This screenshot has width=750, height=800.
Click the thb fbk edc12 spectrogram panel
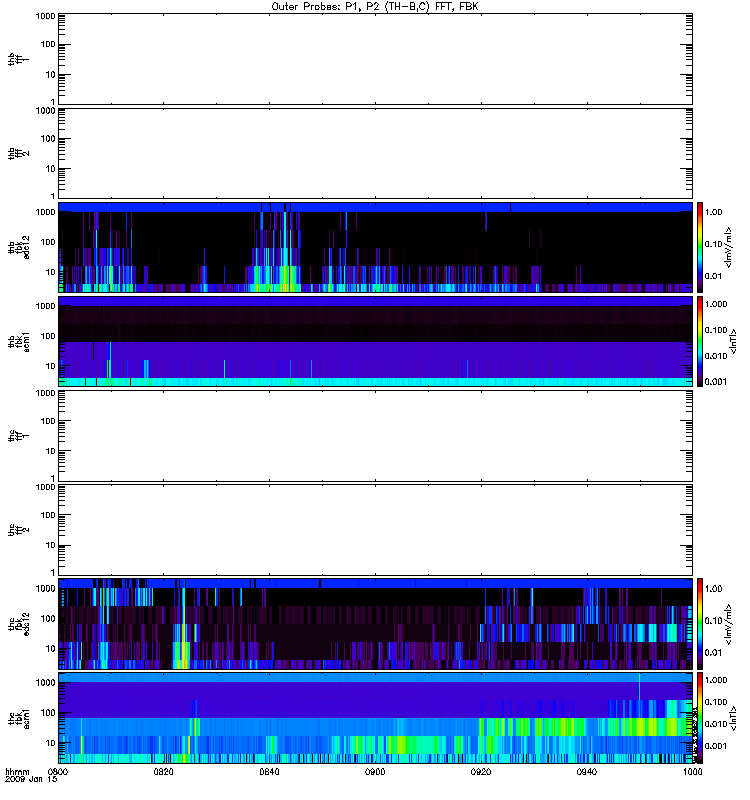[376, 247]
